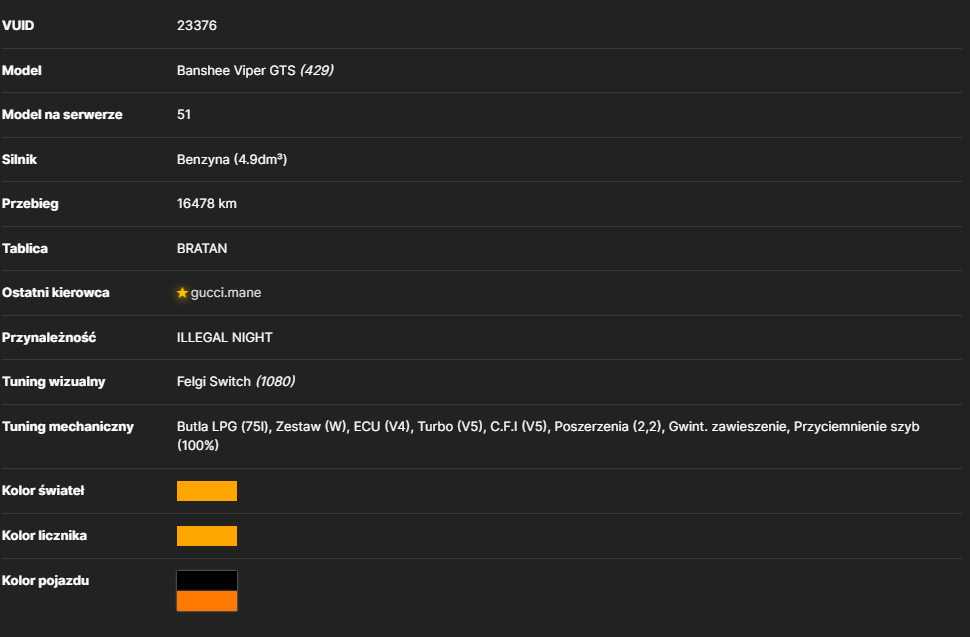Image resolution: width=970 pixels, height=637 pixels.
Task: Click the Benzyna (4.9dm³) engine value
Action: click(232, 160)
